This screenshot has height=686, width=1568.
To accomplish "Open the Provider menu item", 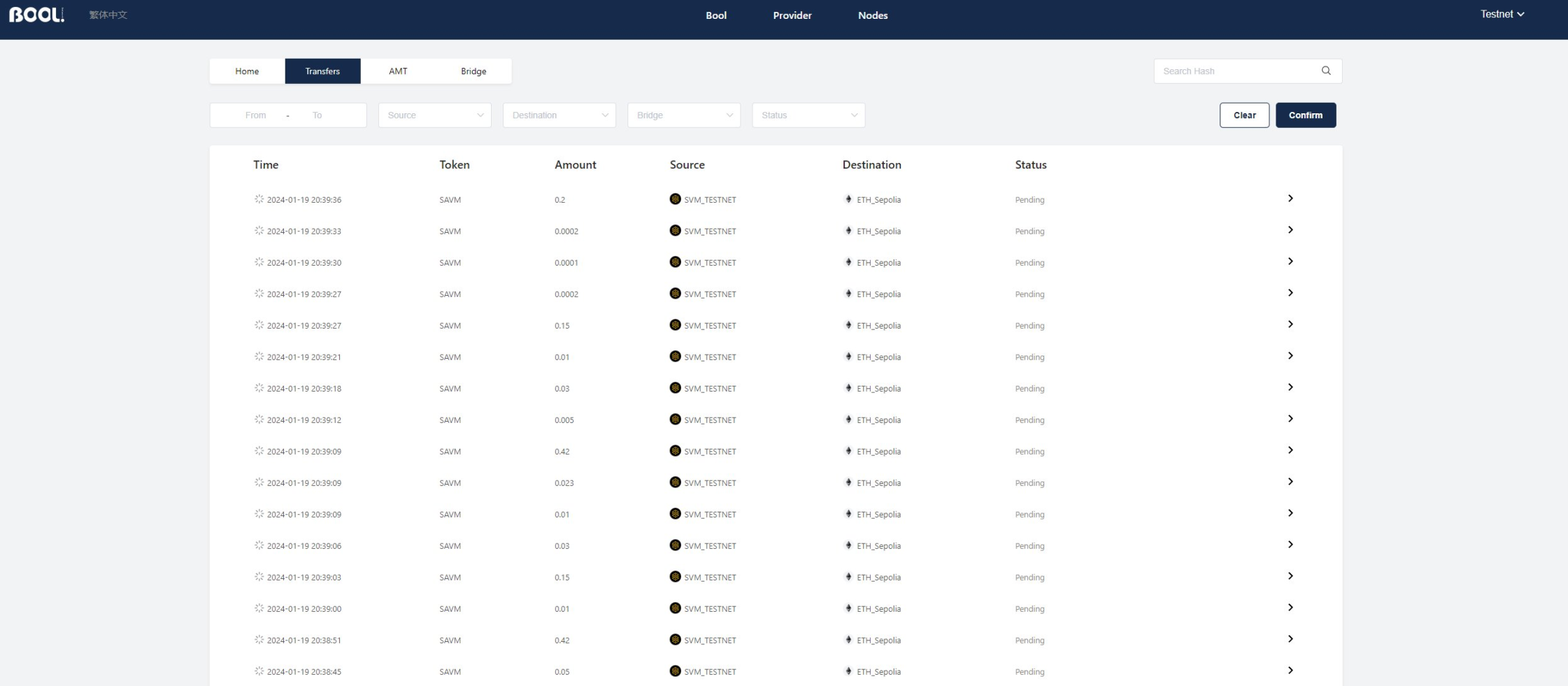I will click(x=792, y=15).
